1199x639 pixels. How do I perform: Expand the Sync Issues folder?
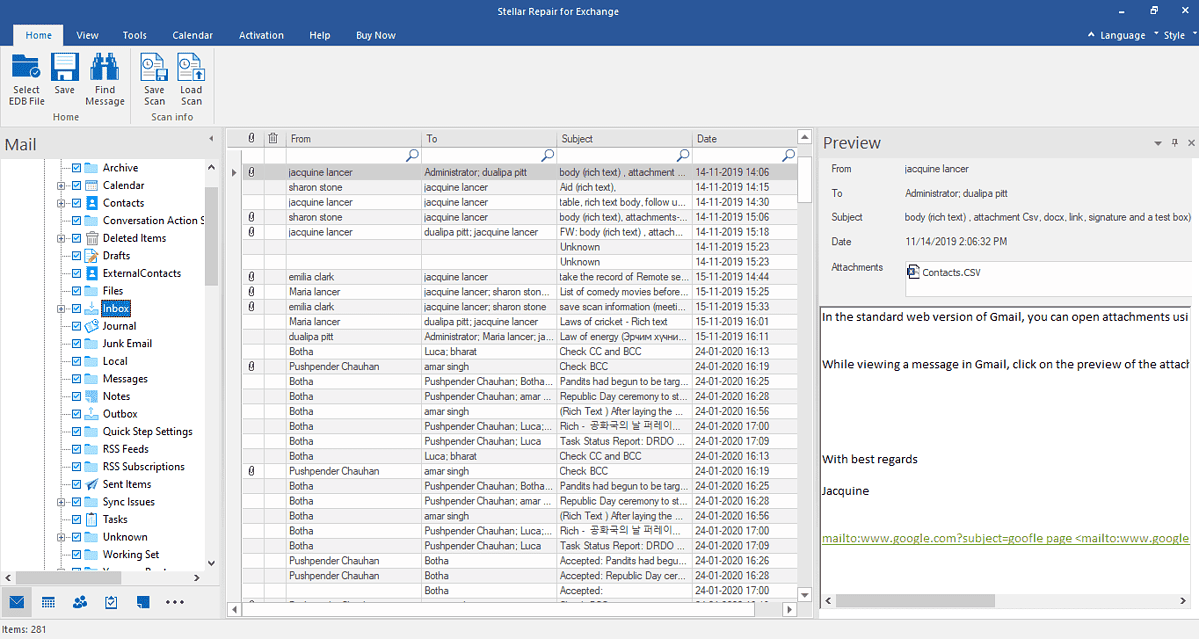pyautogui.click(x=63, y=501)
